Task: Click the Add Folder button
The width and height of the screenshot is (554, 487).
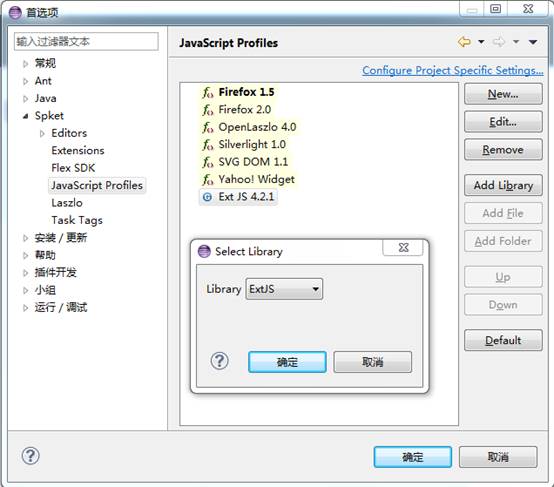Action: point(503,241)
